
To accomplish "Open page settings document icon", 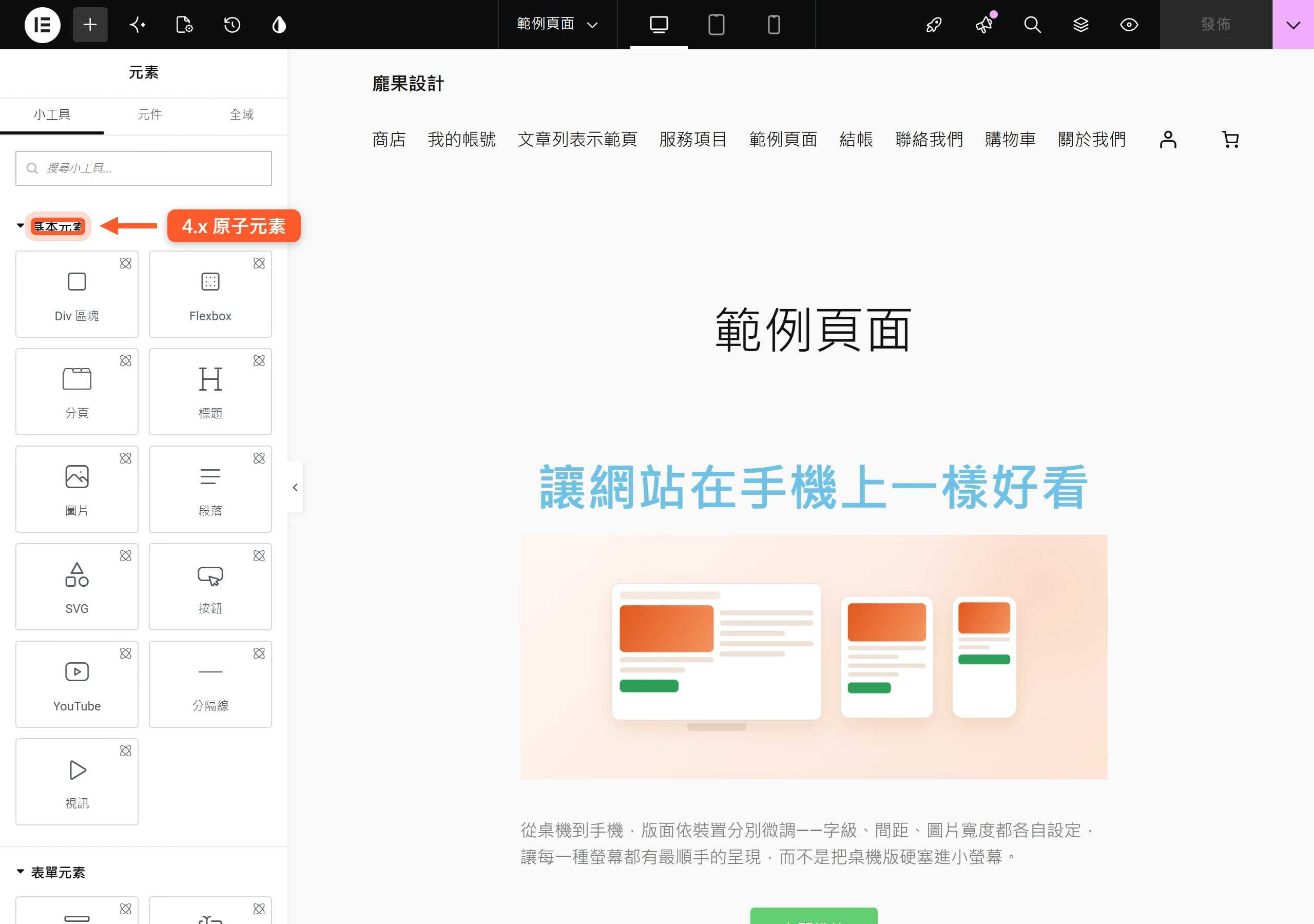I will click(x=184, y=25).
